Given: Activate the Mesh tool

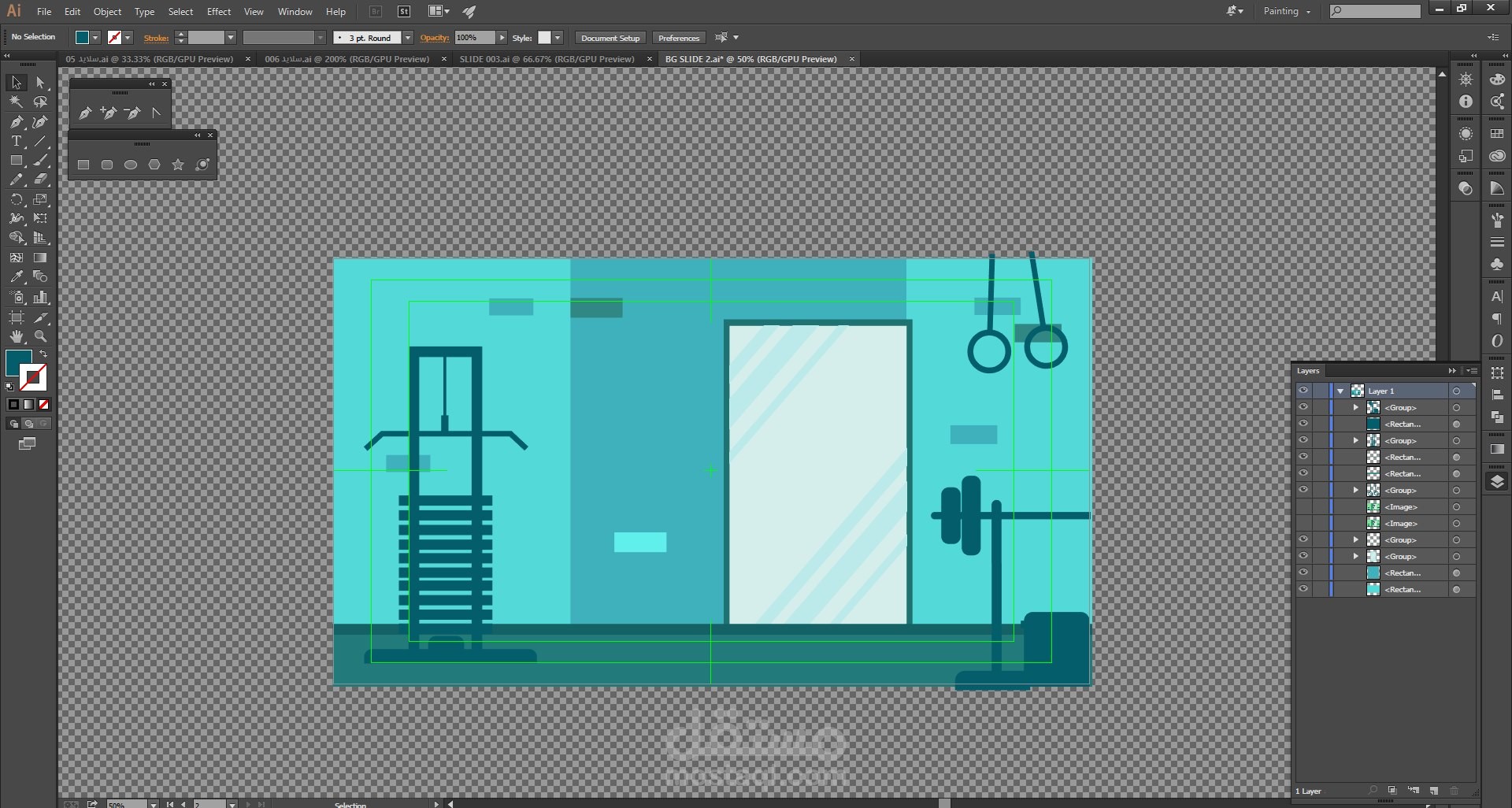Looking at the screenshot, I should pyautogui.click(x=16, y=258).
